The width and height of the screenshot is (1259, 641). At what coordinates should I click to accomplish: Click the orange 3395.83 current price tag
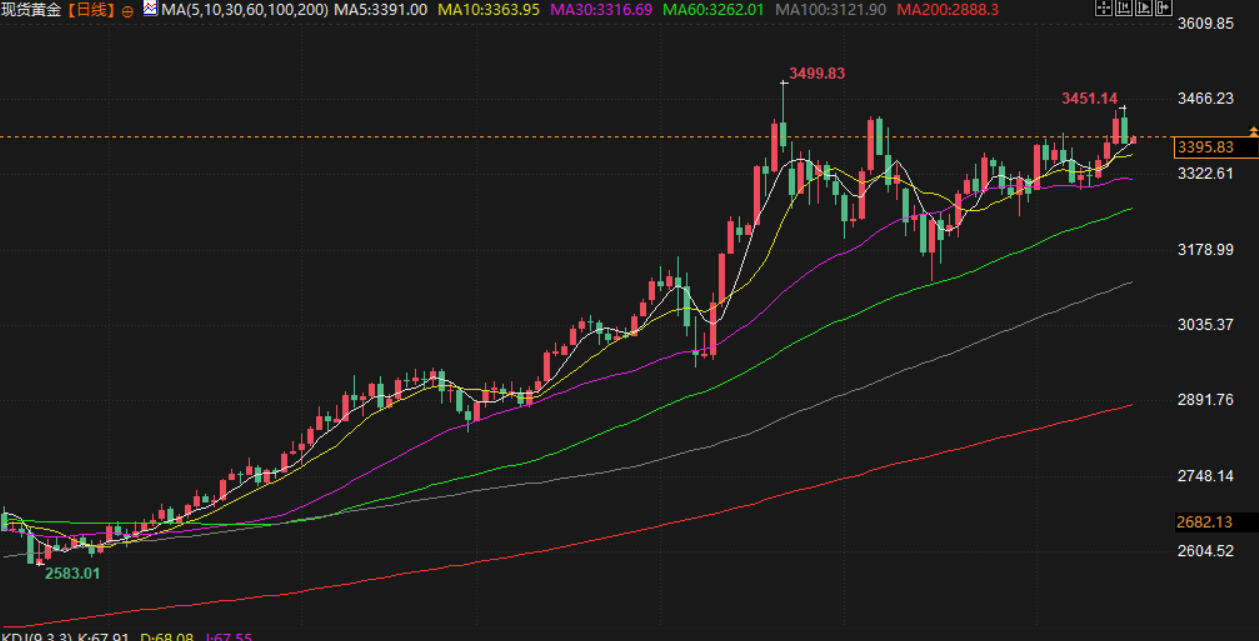pos(1204,148)
